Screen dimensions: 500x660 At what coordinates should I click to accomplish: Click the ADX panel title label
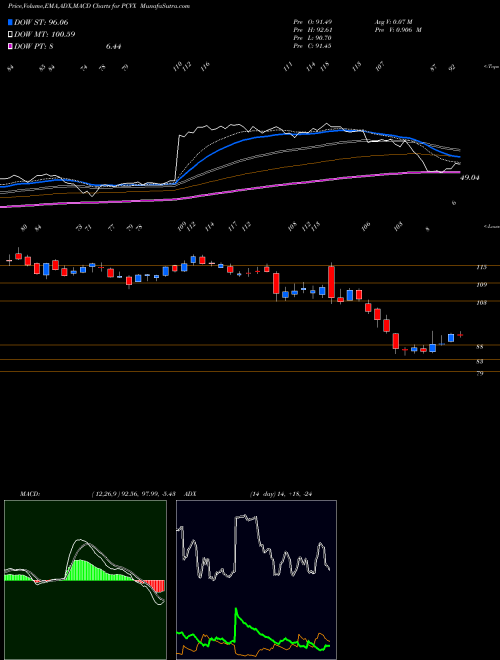tap(191, 494)
